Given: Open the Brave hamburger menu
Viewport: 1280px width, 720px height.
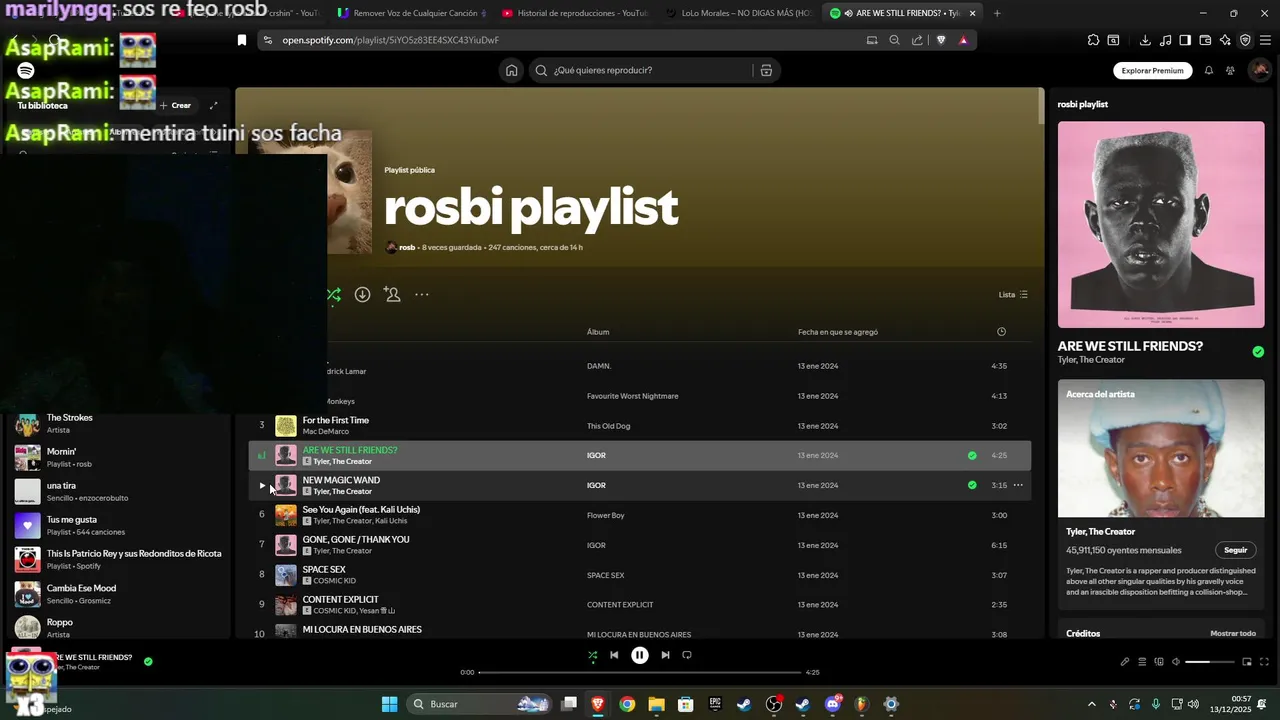Looking at the screenshot, I should (x=1265, y=40).
